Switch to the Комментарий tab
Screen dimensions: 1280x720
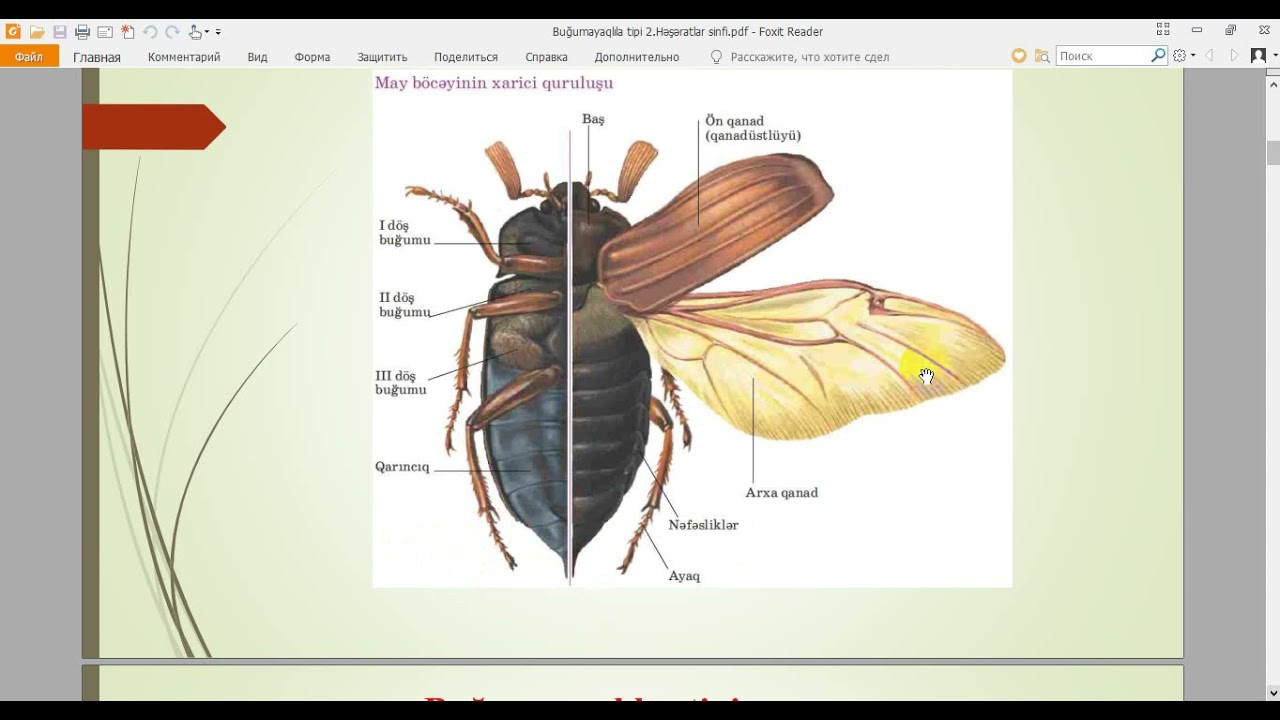tap(184, 57)
